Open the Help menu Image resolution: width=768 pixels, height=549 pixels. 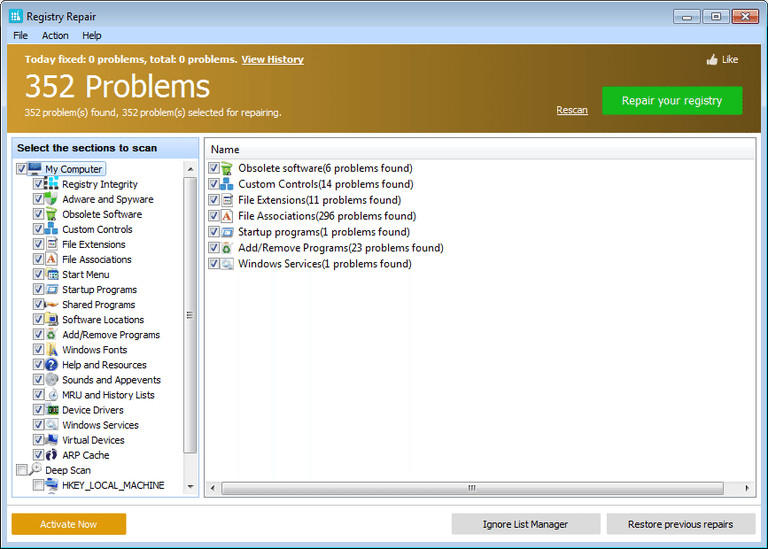click(x=92, y=35)
